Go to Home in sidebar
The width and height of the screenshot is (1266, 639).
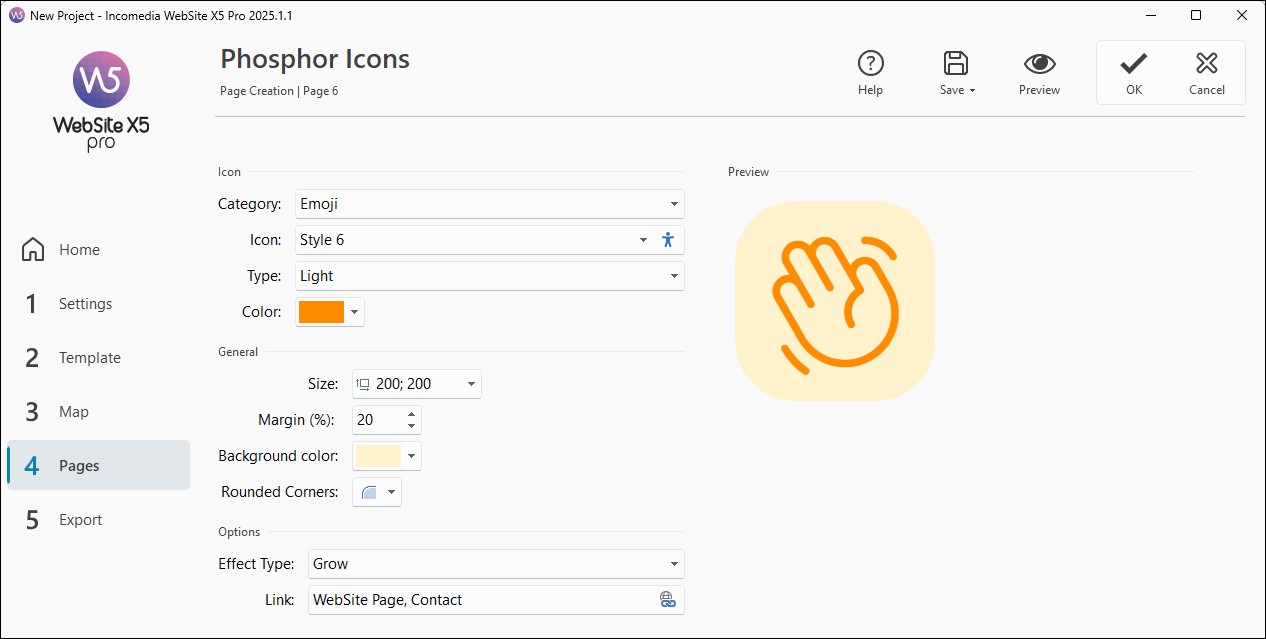[98, 250]
